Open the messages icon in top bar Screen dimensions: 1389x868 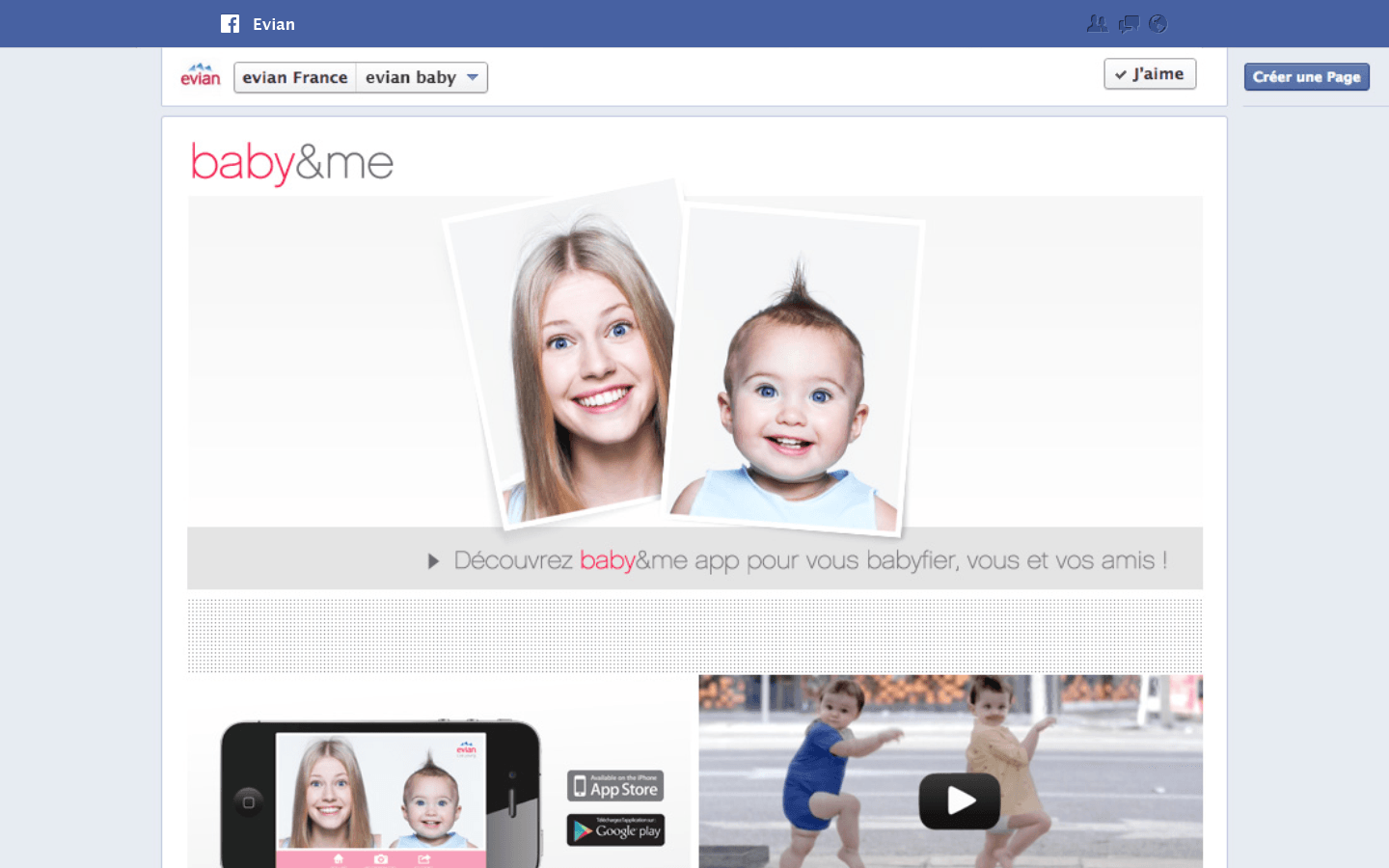pyautogui.click(x=1129, y=24)
